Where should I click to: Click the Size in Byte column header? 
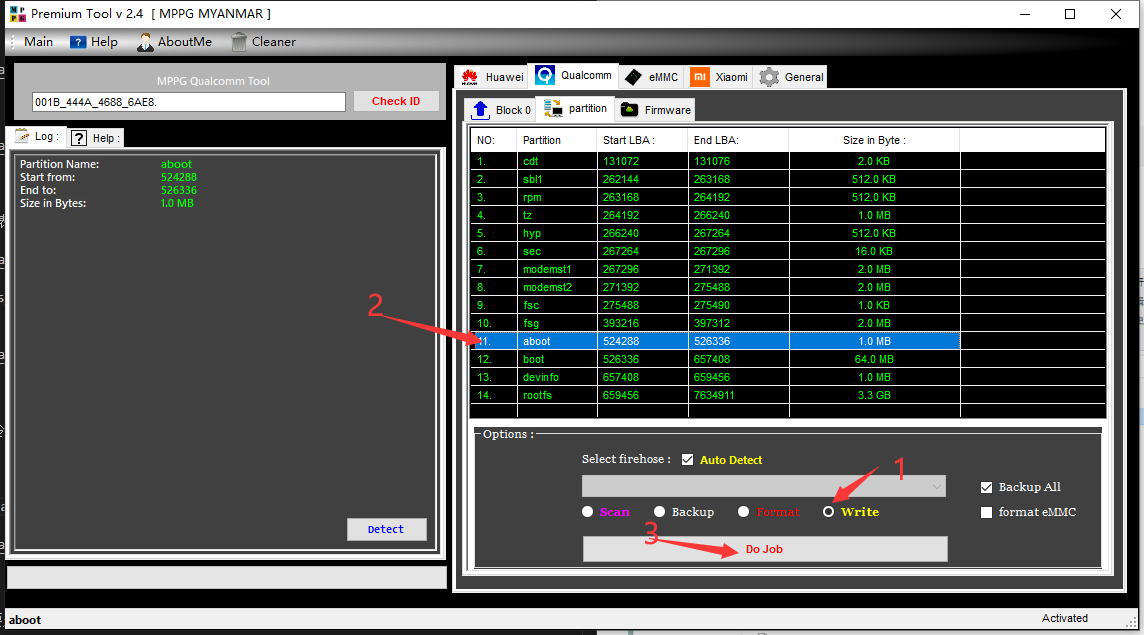[x=874, y=140]
